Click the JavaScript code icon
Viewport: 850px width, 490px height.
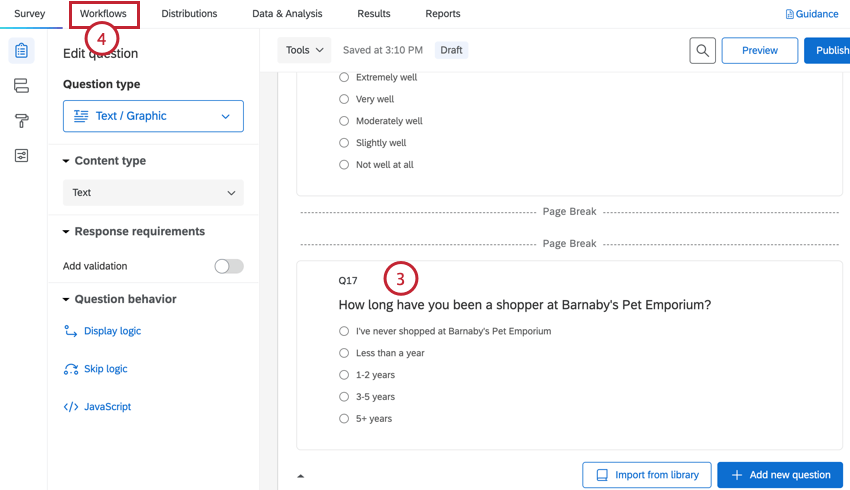[71, 407]
